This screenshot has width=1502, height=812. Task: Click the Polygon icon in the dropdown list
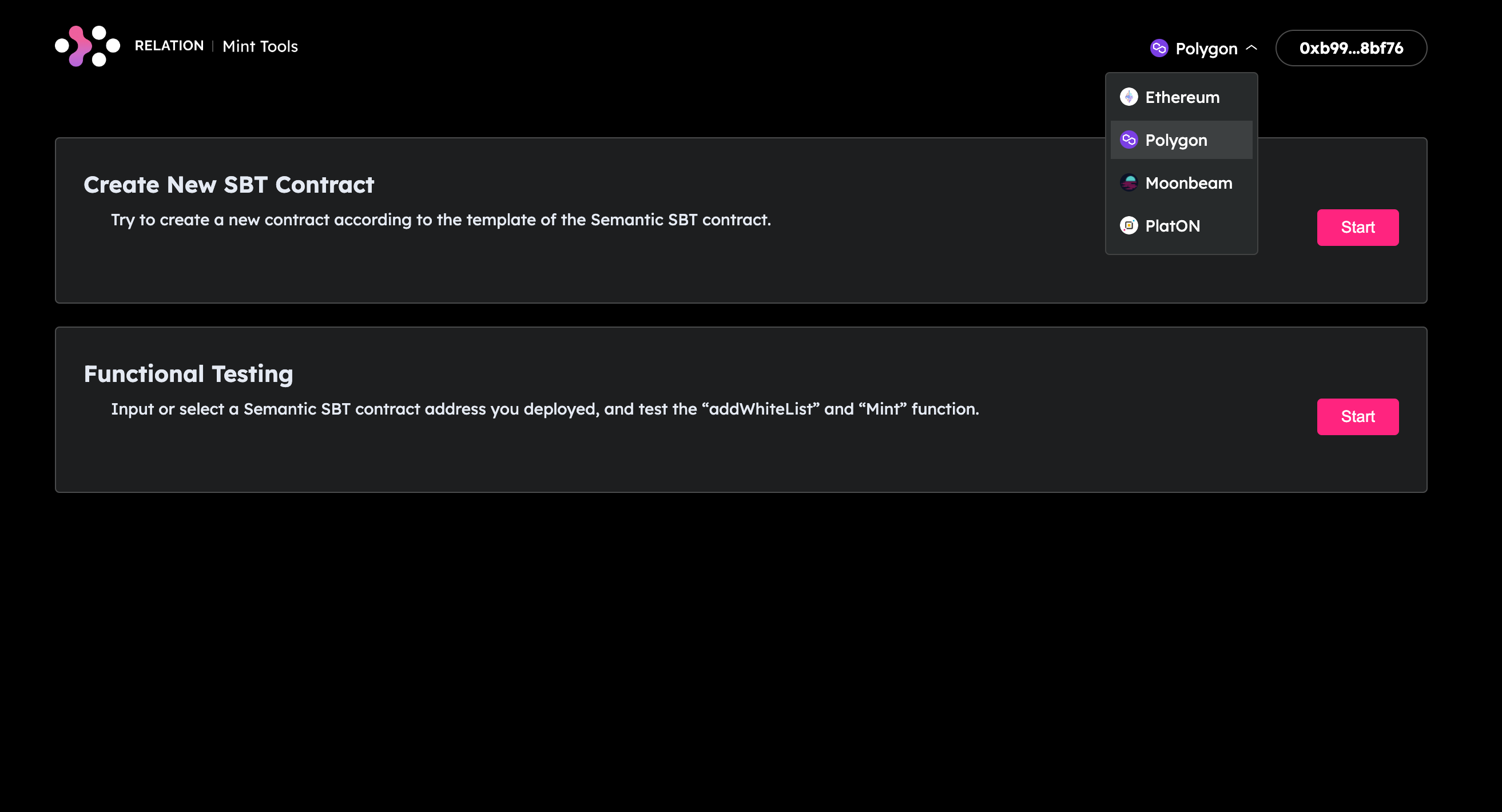click(1129, 140)
